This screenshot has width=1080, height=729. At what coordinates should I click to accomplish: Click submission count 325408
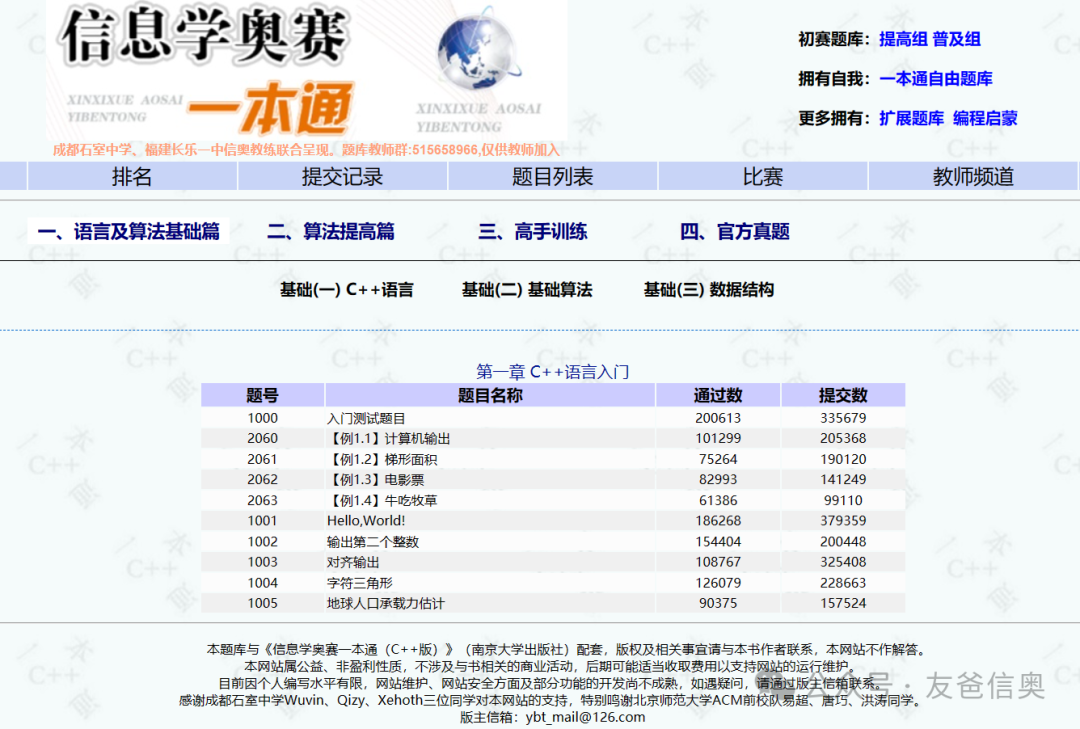tap(843, 562)
